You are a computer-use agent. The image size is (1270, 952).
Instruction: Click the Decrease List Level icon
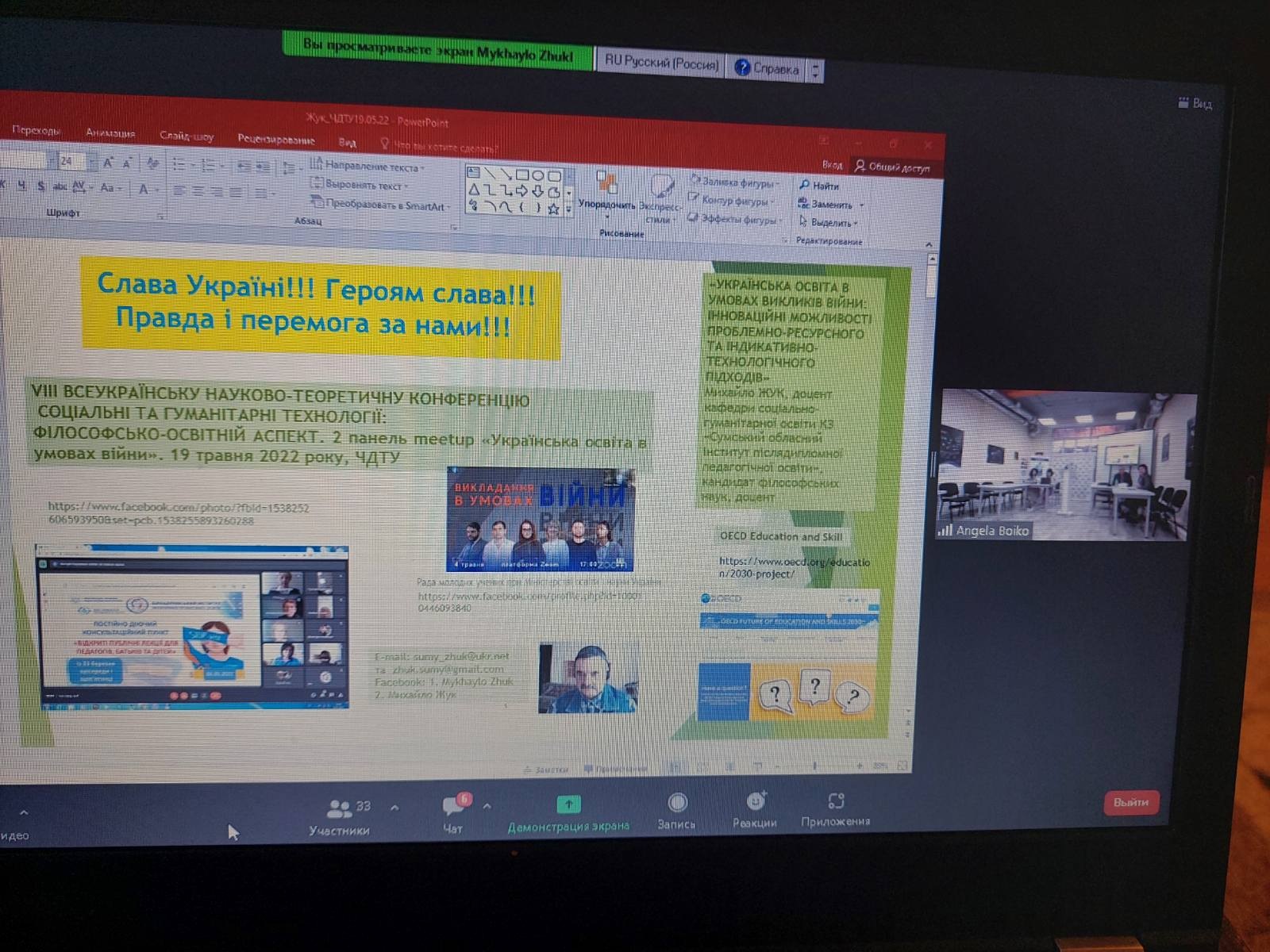point(244,167)
